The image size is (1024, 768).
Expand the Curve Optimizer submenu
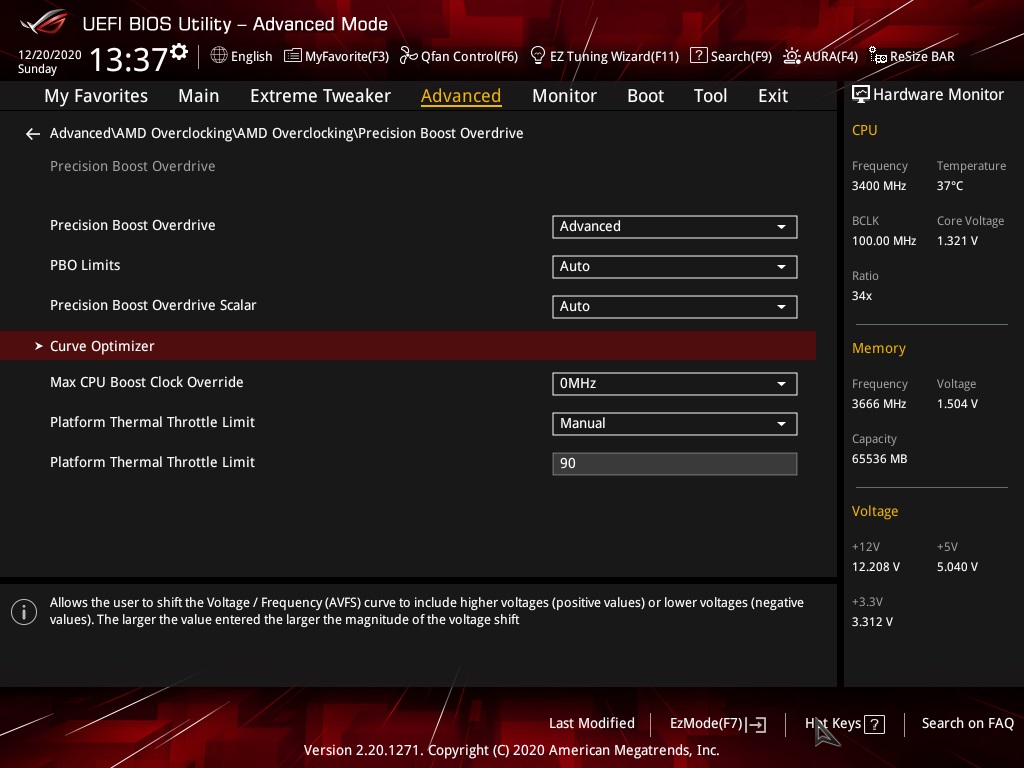pos(408,345)
